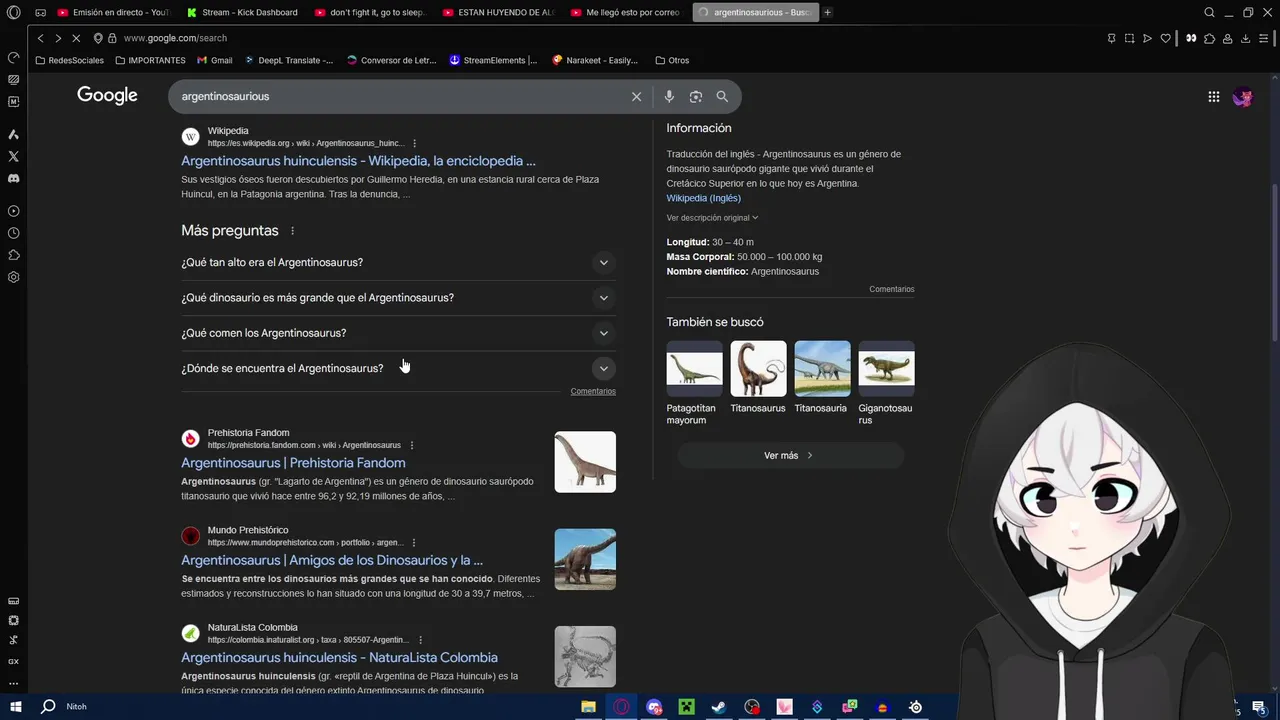Open the Player icon in the sidebar
The height and width of the screenshot is (720, 1280).
13,211
